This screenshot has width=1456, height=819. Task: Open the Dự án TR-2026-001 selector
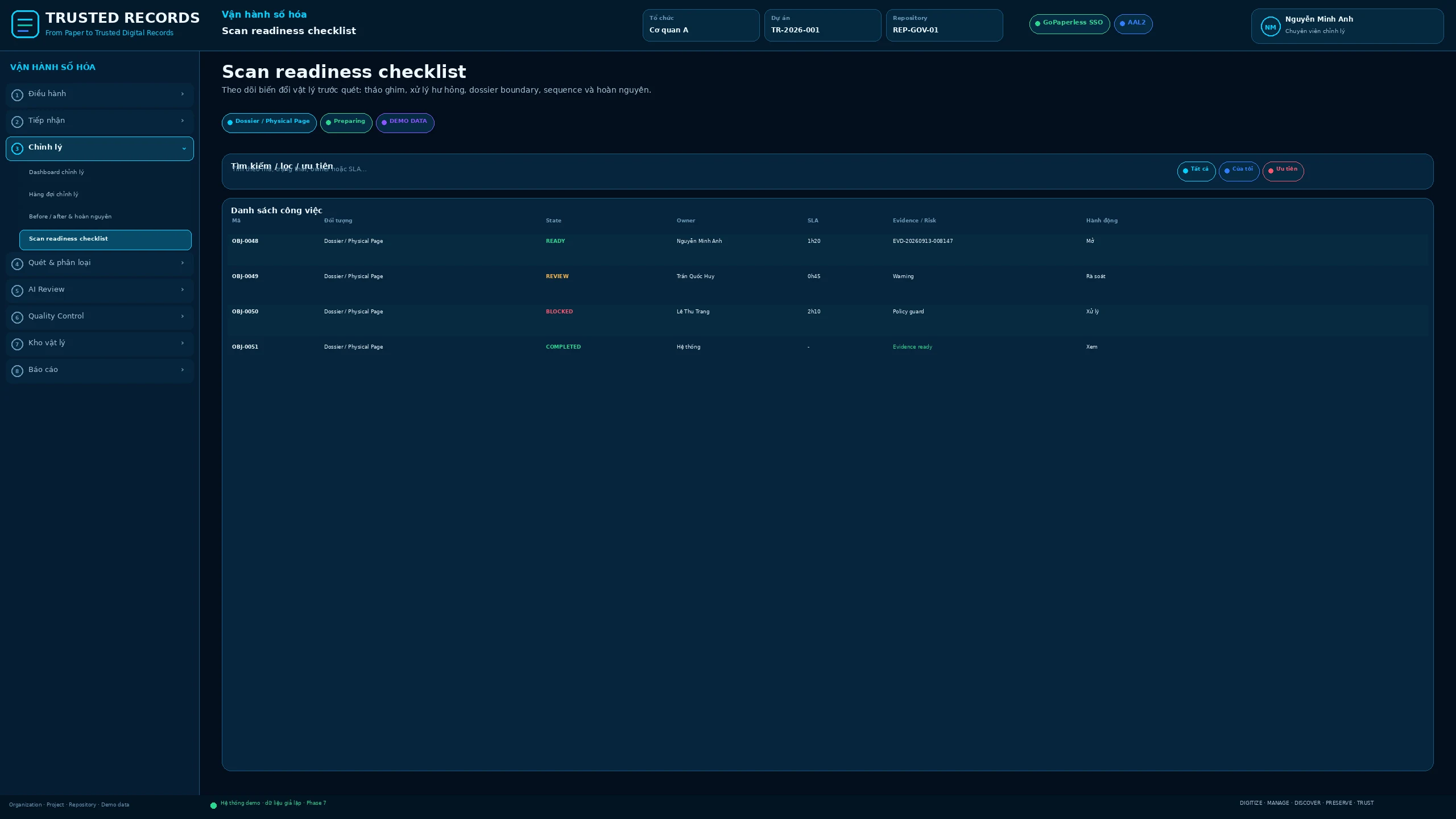tap(822, 25)
